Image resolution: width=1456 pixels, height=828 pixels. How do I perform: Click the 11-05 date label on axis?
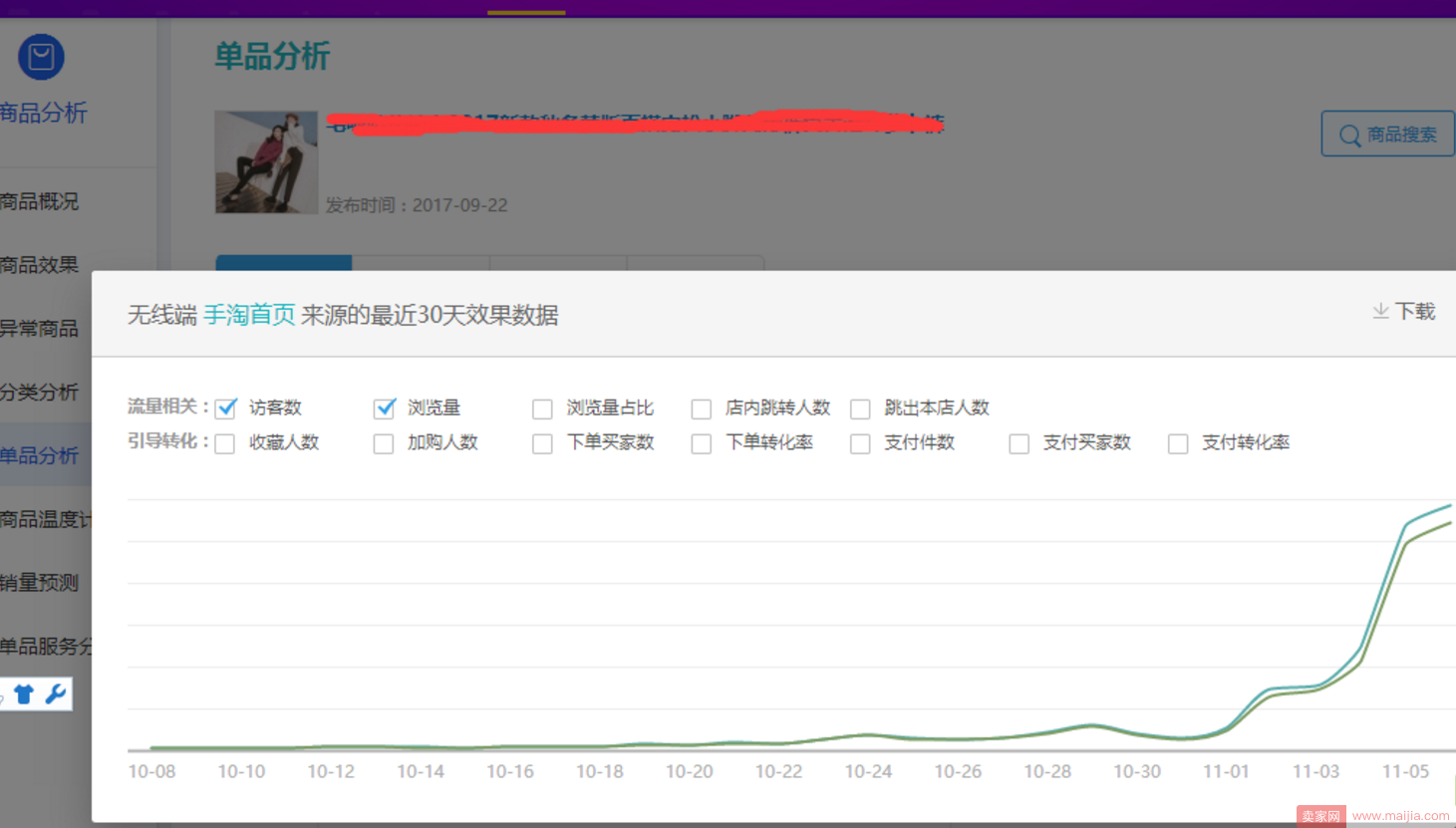pyautogui.click(x=1405, y=771)
